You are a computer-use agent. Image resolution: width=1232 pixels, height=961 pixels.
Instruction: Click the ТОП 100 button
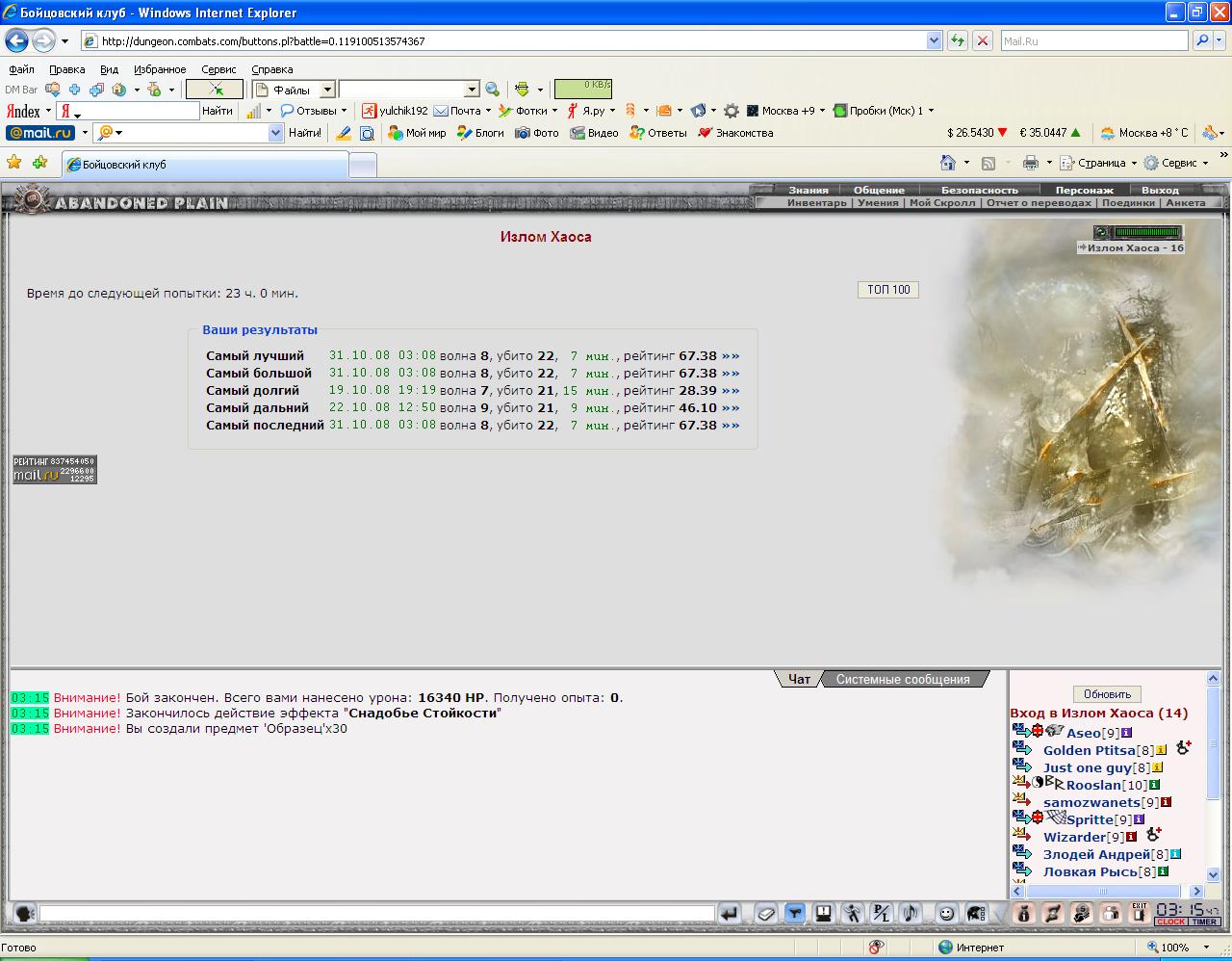[888, 289]
